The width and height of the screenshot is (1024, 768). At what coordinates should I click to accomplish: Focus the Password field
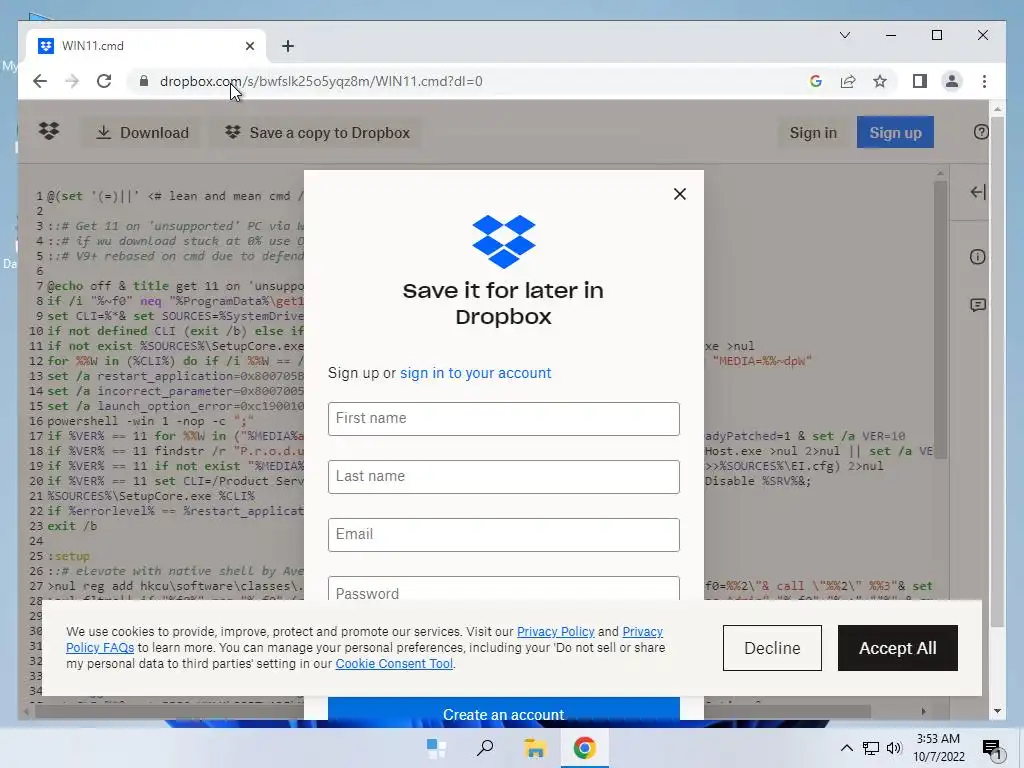tap(504, 588)
